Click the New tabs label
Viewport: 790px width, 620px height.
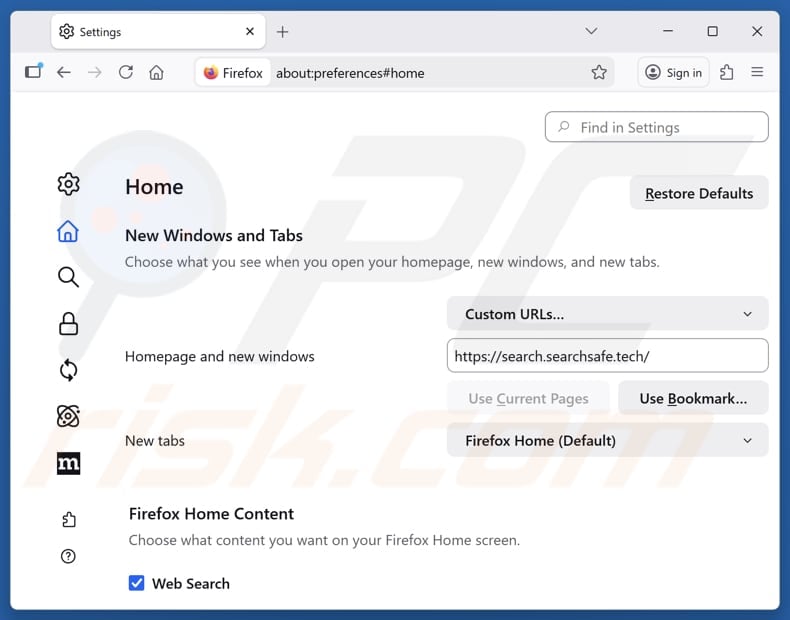tap(155, 441)
